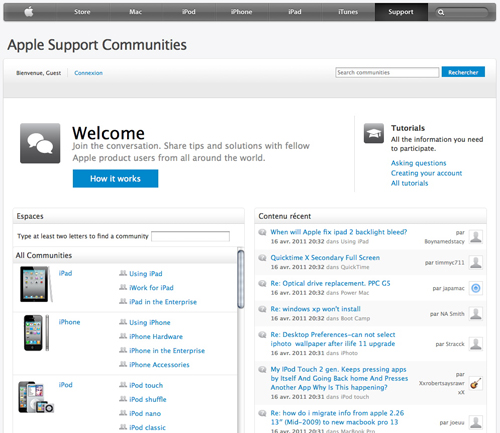Open Quicktime X Secondary Full Screen thread
Viewport: 500px width, 433px height.
(325, 258)
